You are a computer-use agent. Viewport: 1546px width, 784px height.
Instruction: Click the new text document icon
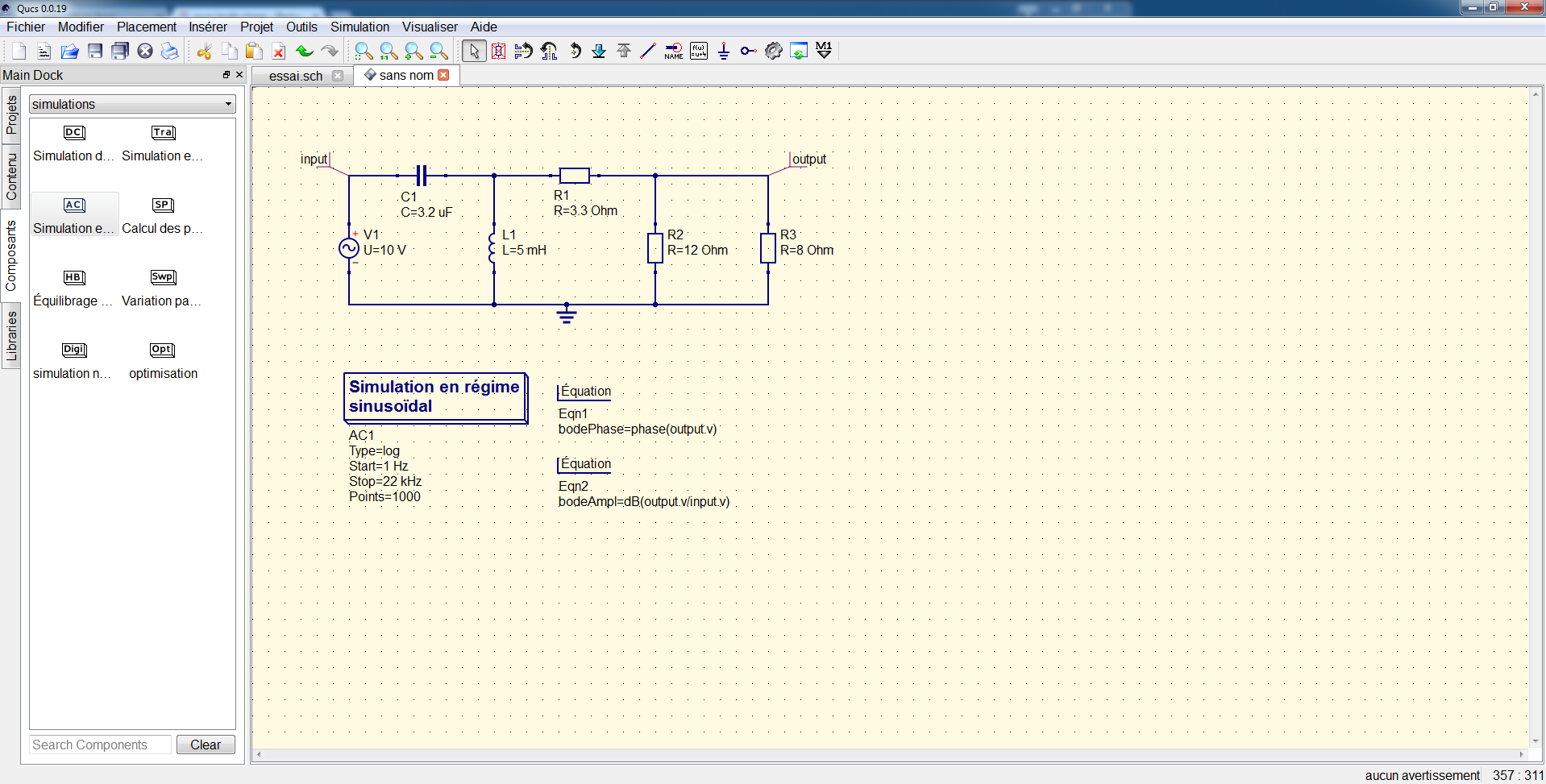(44, 52)
